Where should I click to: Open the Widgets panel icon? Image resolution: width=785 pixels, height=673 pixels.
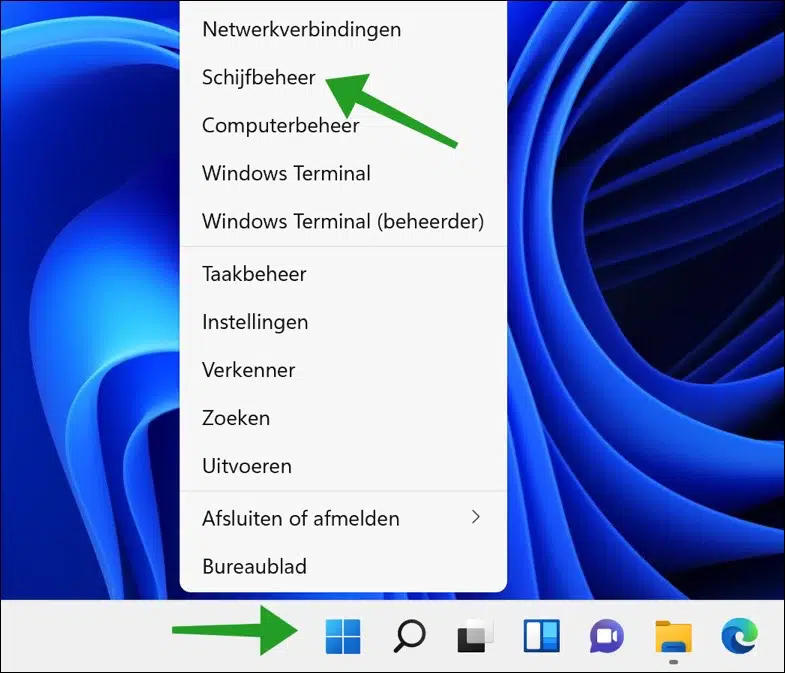coord(542,636)
